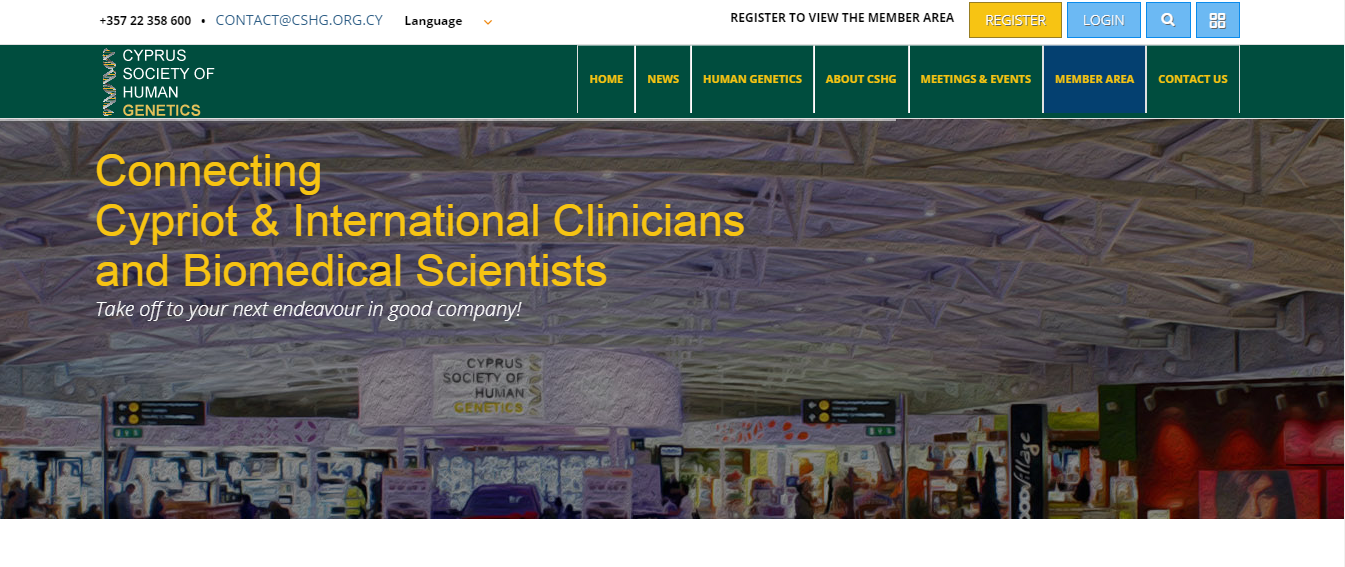
Task: Select the MEMBER AREA menu item
Action: pyautogui.click(x=1094, y=79)
